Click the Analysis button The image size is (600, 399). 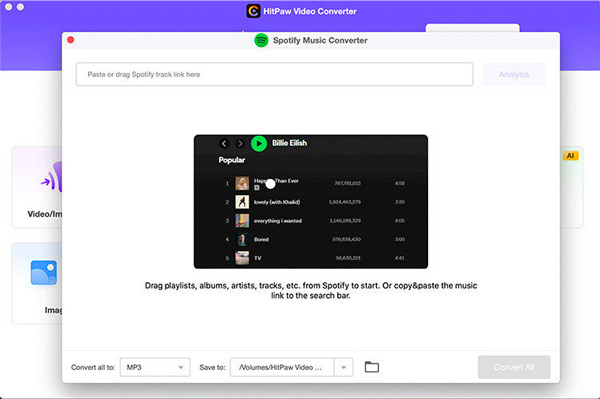coord(514,74)
